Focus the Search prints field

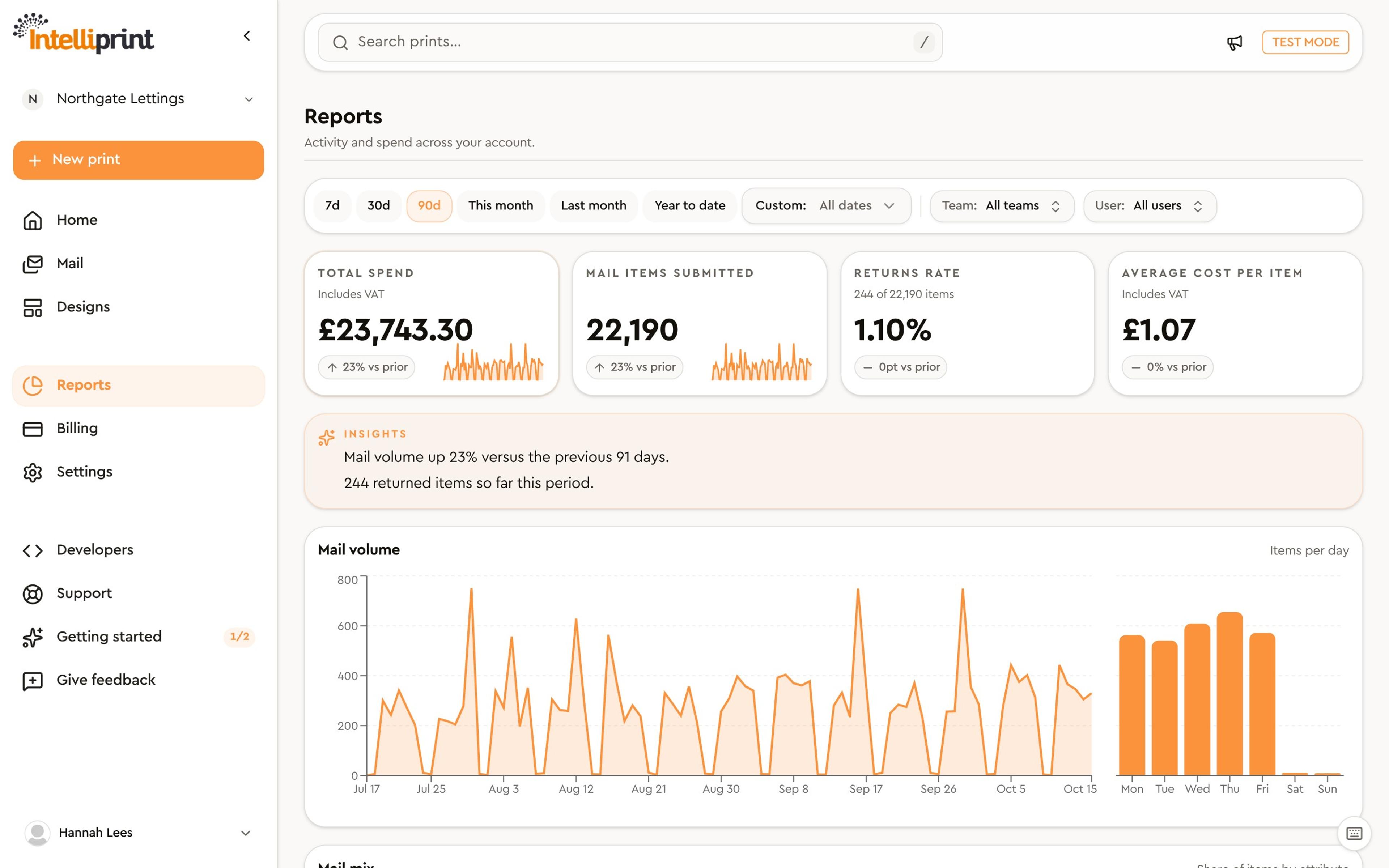click(630, 42)
